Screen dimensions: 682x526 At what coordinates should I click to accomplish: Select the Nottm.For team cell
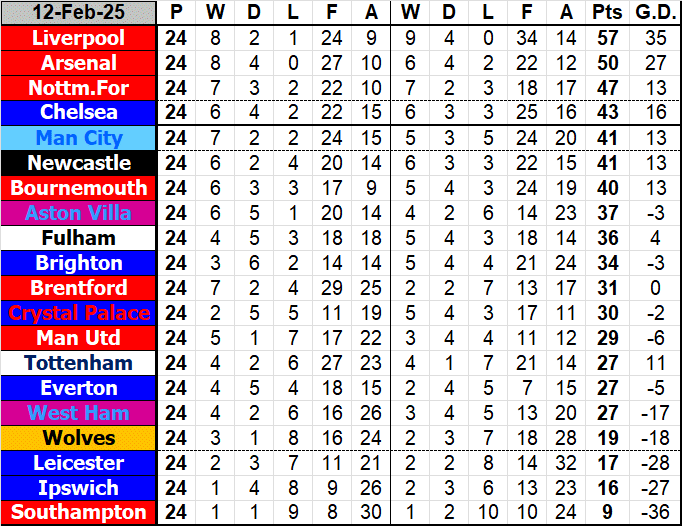coord(79,88)
